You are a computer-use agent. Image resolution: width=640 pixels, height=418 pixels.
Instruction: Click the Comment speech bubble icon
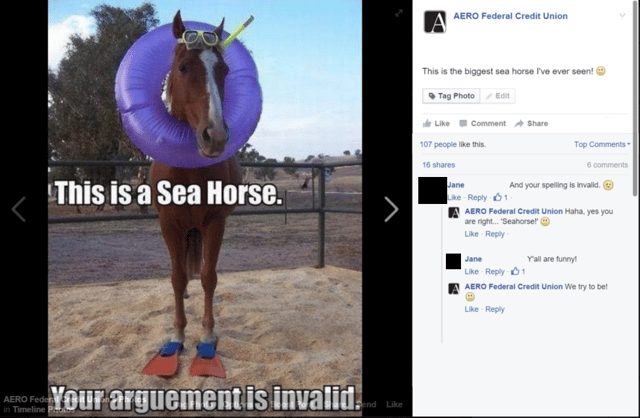click(463, 123)
